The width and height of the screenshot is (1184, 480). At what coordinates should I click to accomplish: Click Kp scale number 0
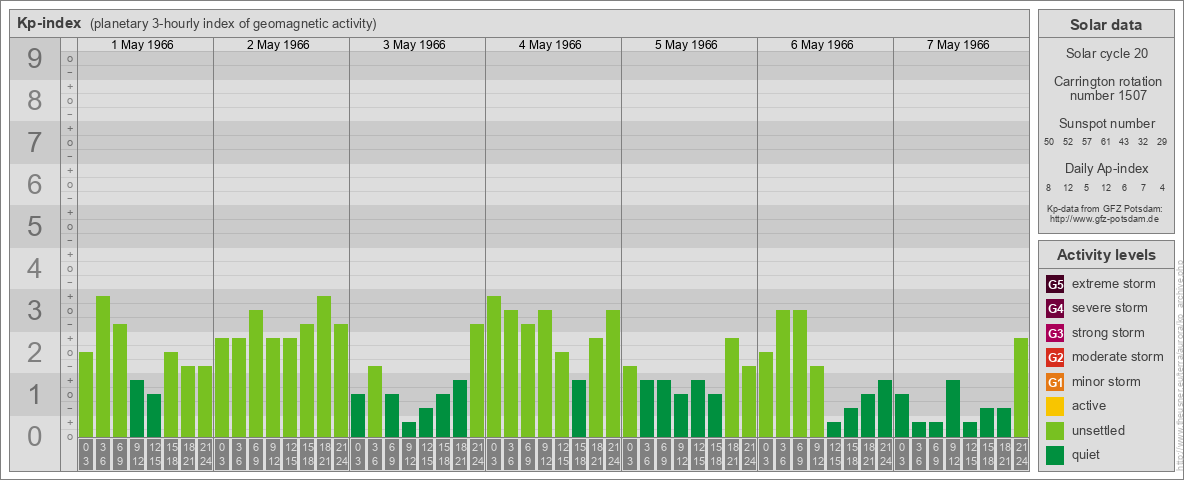pyautogui.click(x=35, y=436)
